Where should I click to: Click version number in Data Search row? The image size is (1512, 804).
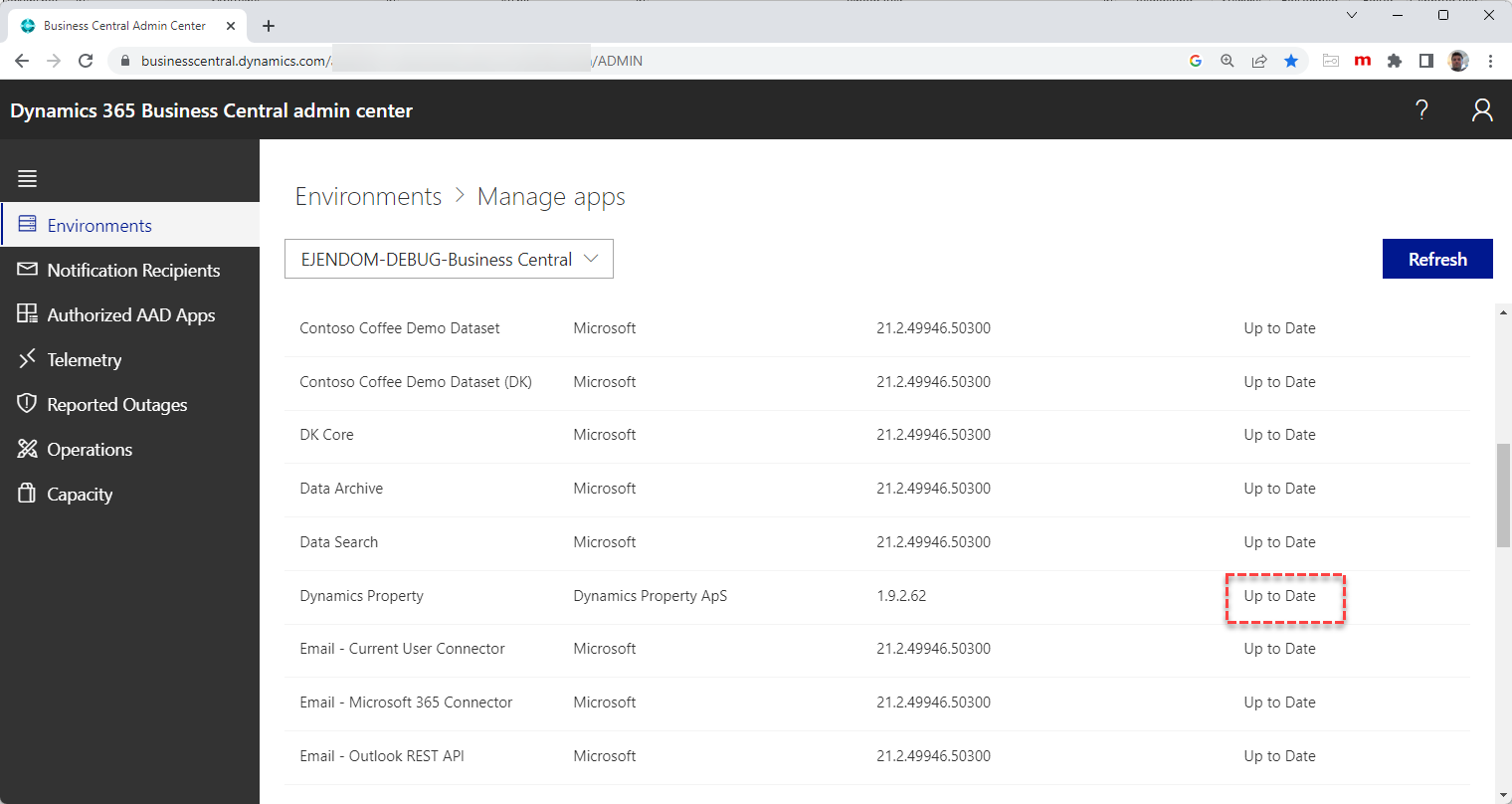(x=933, y=542)
